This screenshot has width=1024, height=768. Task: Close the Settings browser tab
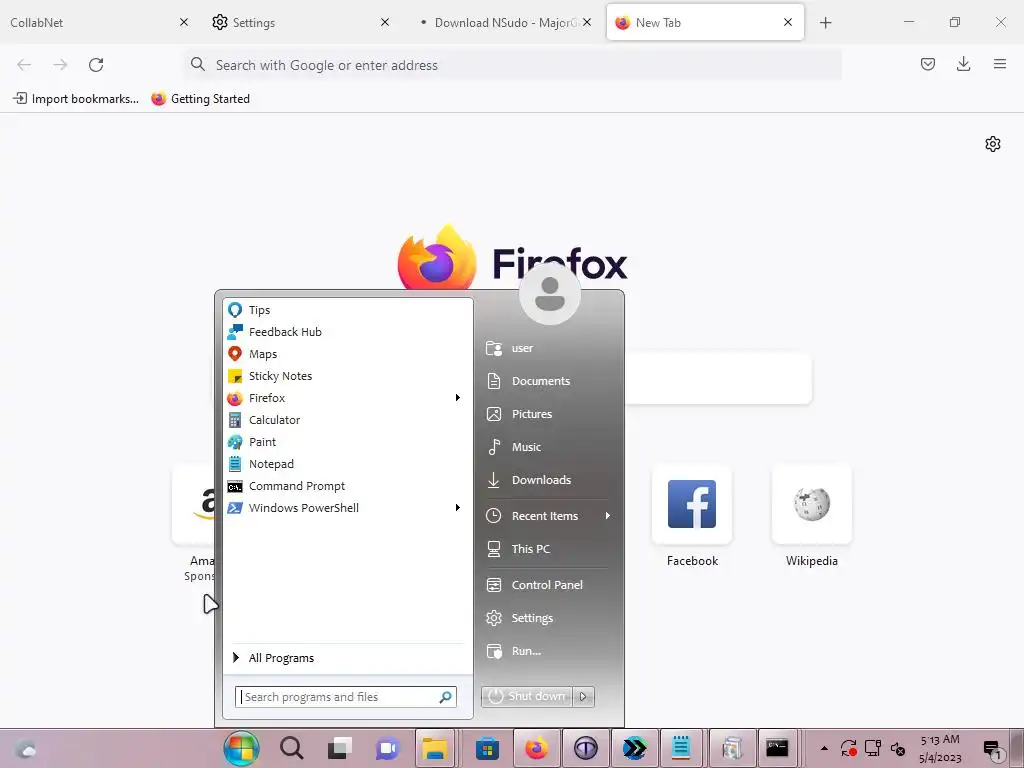coord(385,22)
